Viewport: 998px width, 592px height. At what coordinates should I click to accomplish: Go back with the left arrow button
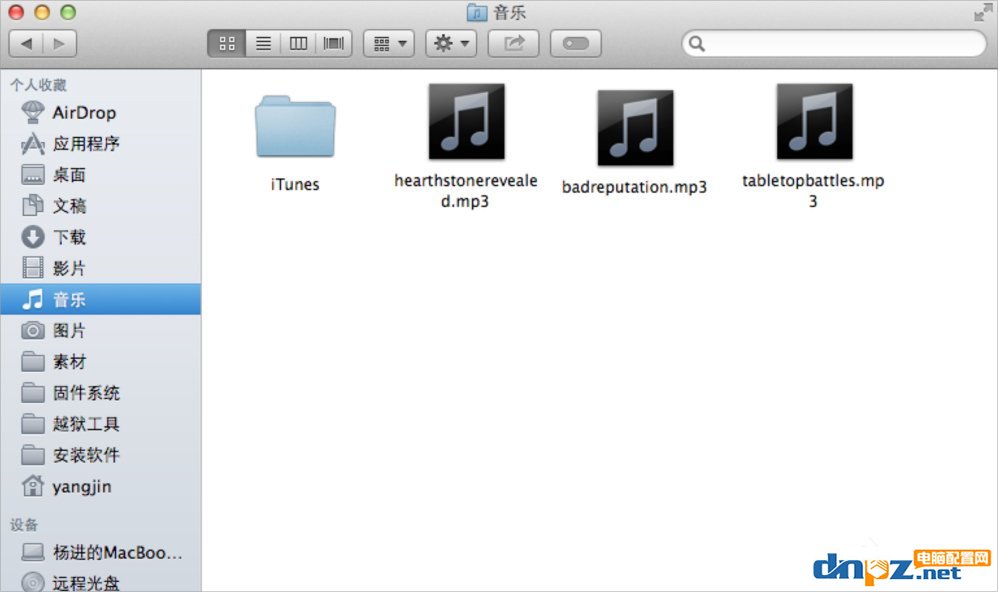[26, 43]
